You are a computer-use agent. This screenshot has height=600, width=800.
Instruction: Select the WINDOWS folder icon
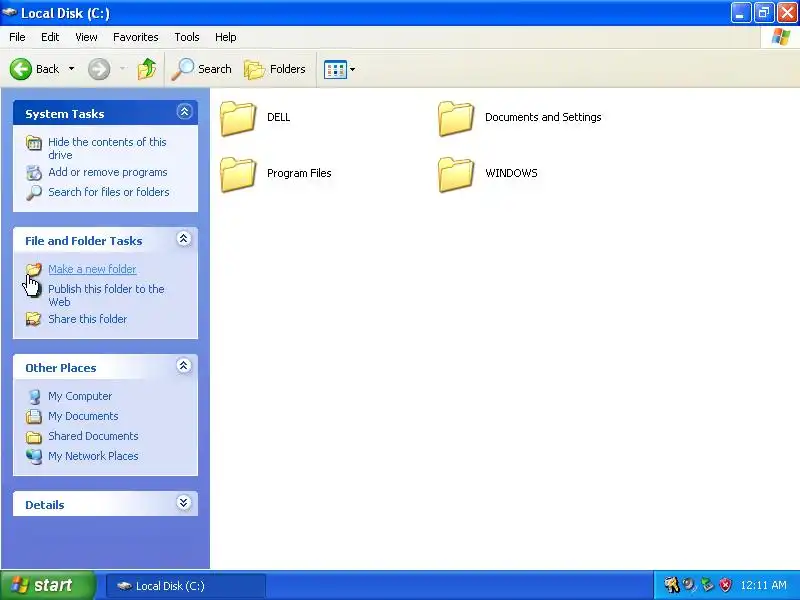point(456,174)
